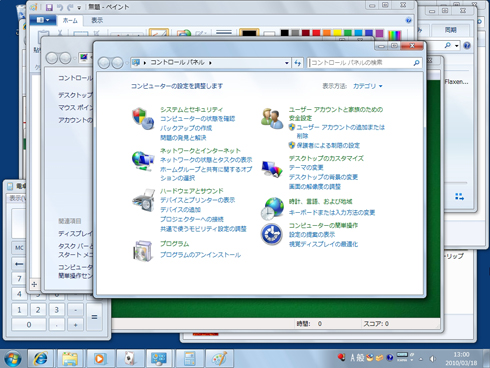Pick the black color swatch in Paint palette
This screenshot has width=490, height=368.
[284, 33]
